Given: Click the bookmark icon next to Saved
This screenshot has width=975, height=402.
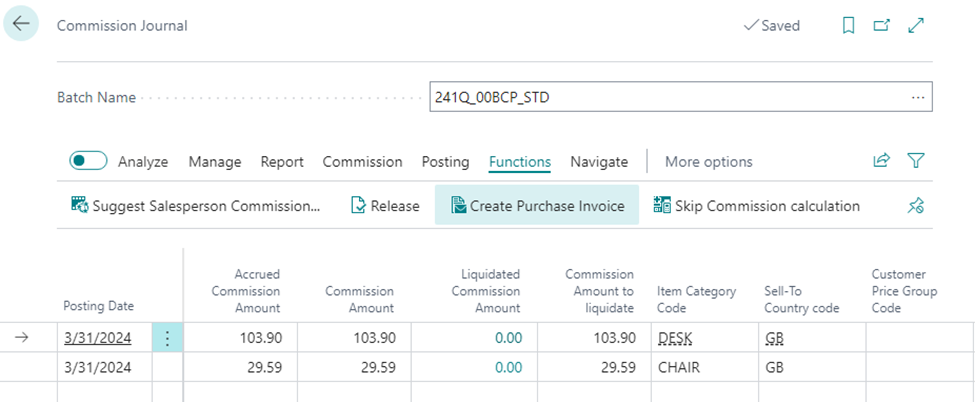Looking at the screenshot, I should coord(848,26).
